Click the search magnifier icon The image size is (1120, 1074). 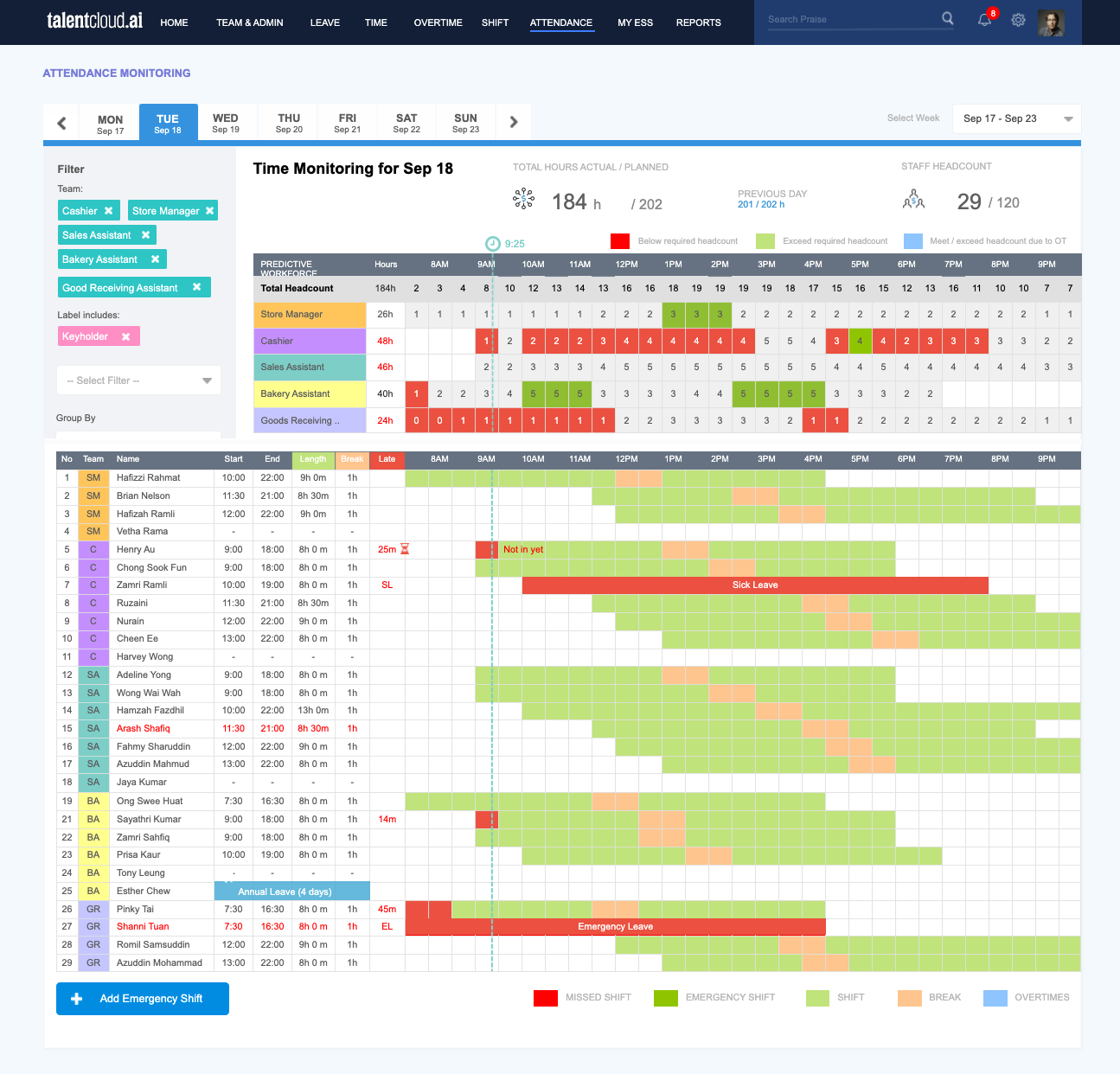coord(948,18)
